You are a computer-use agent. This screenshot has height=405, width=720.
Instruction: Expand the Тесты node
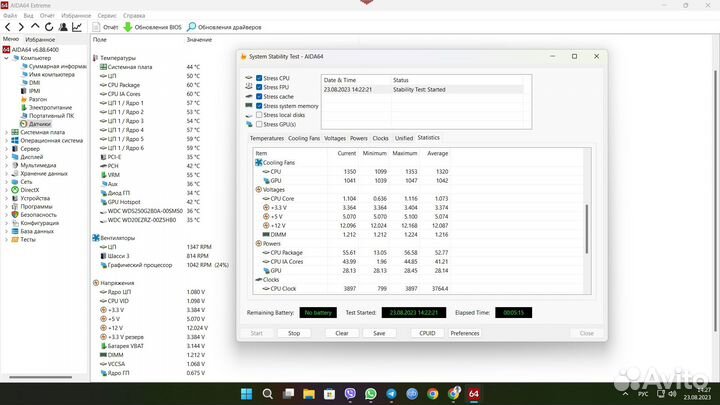coord(6,239)
